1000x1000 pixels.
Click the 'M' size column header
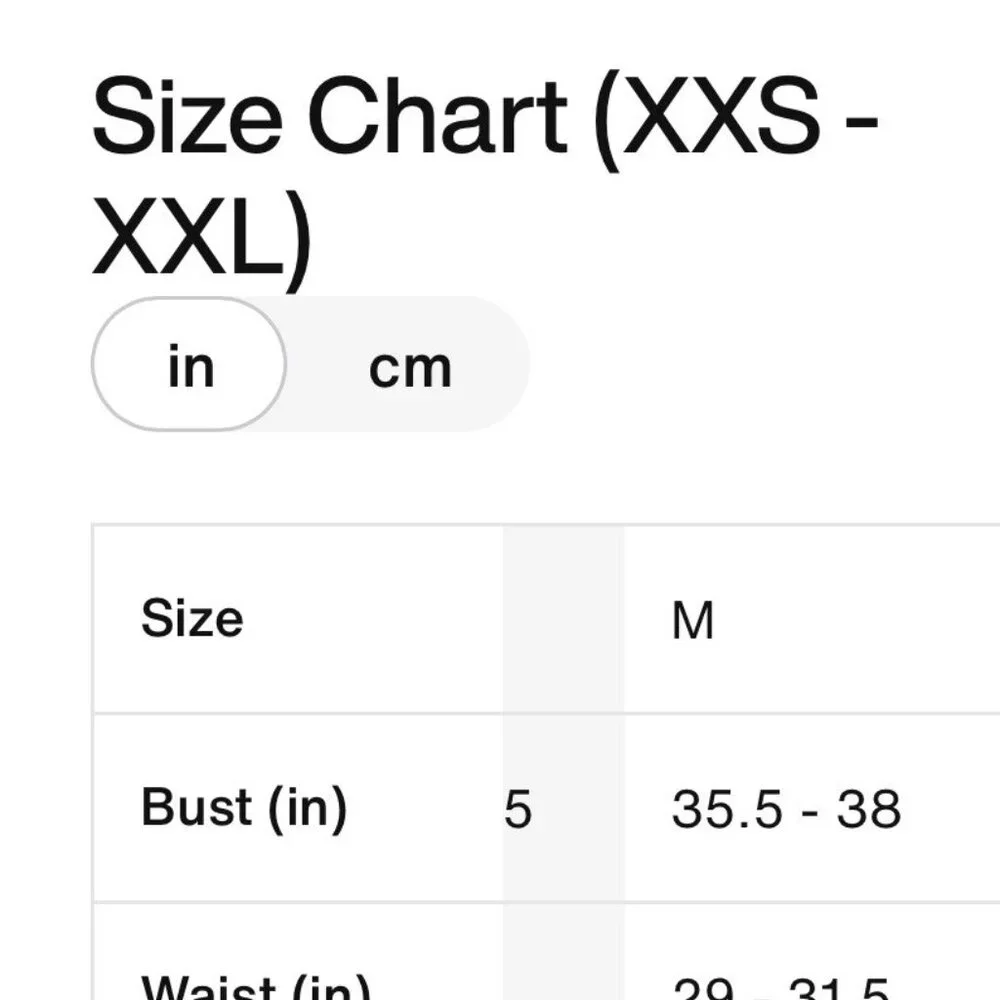click(x=693, y=620)
